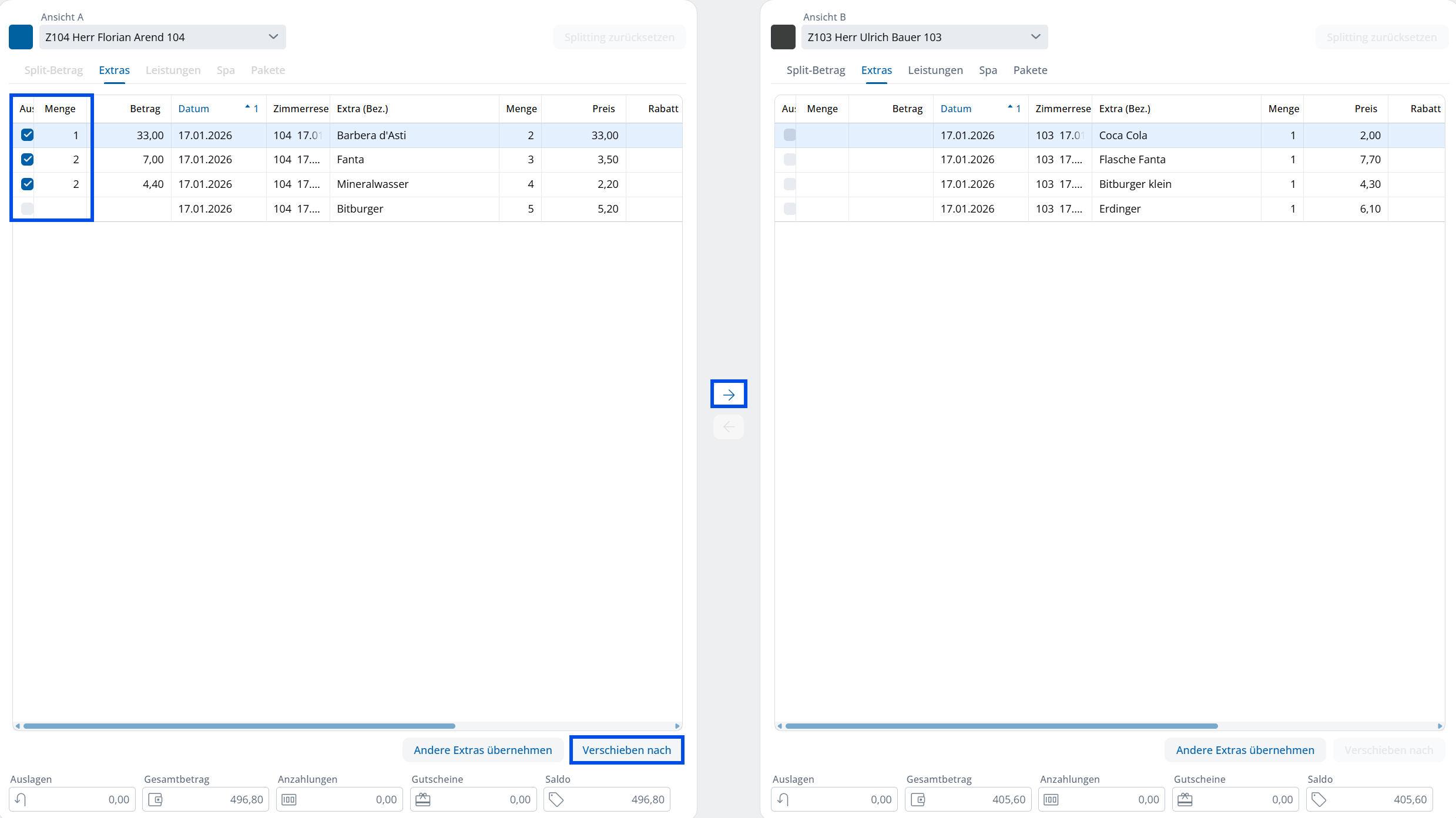Viewport: 1456px width, 818px height.
Task: Switch to Leistungen tab in Ansicht B
Action: coord(935,70)
